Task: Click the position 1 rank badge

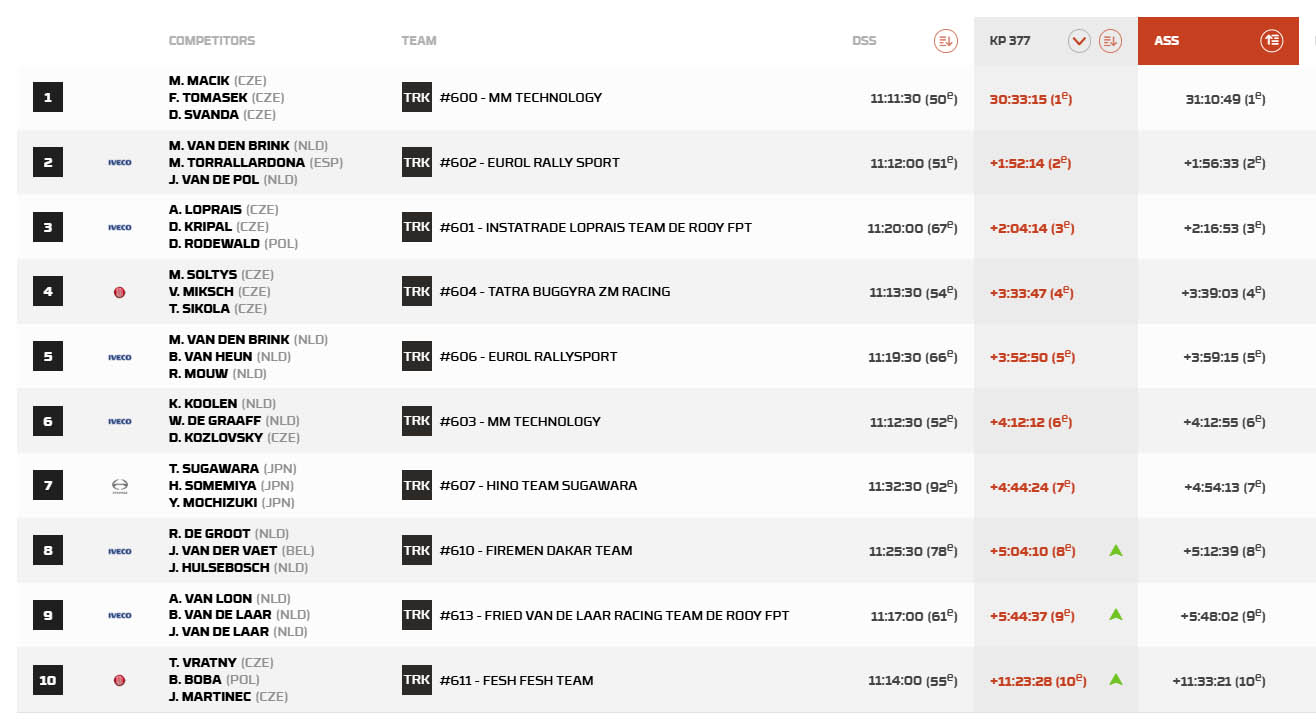Action: pyautogui.click(x=48, y=98)
